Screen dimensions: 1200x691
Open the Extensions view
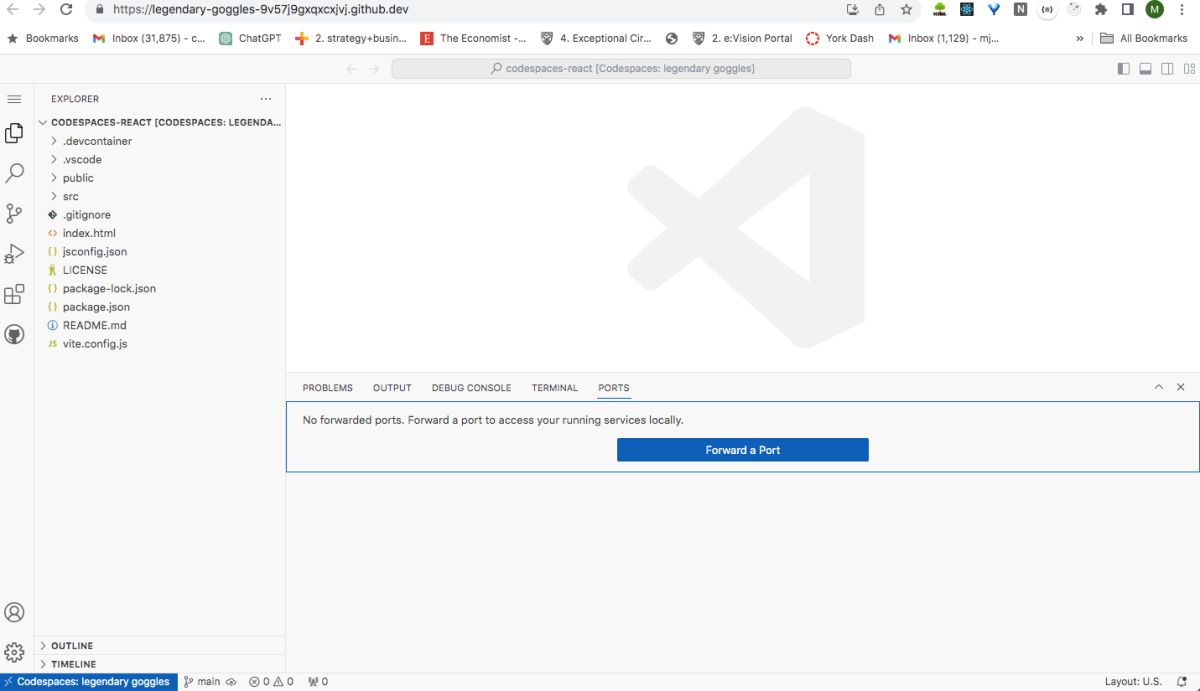click(14, 294)
